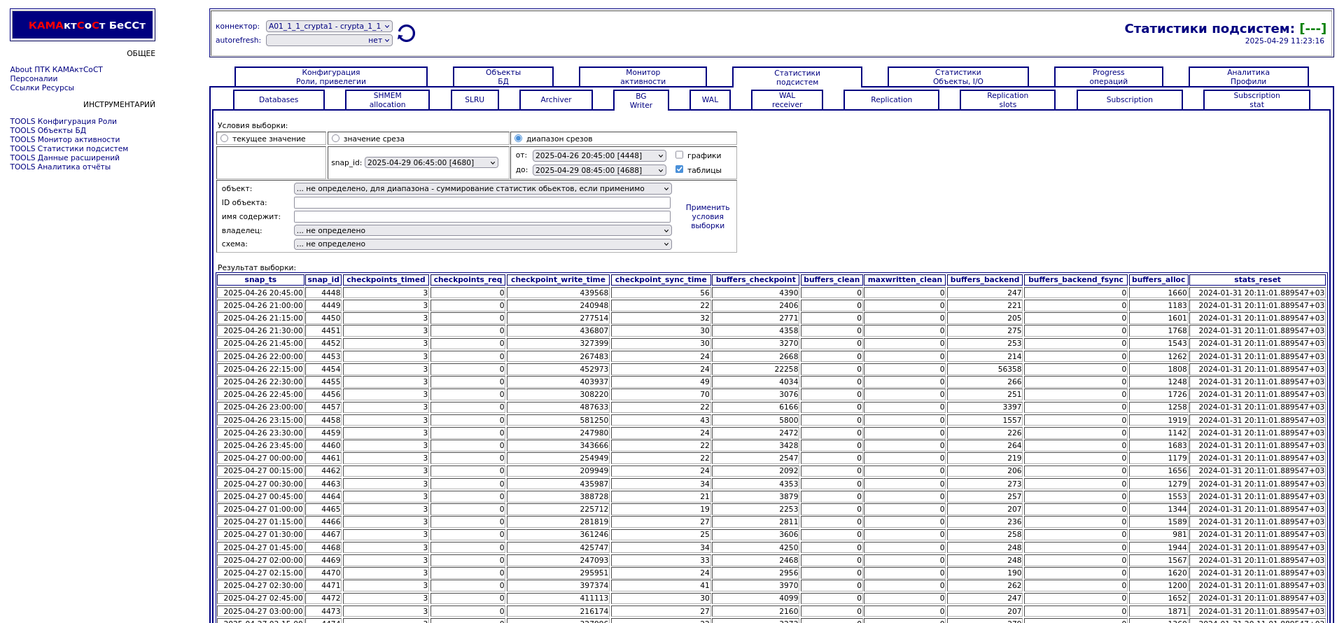Click 'Применить условия выборки' button

(x=707, y=216)
